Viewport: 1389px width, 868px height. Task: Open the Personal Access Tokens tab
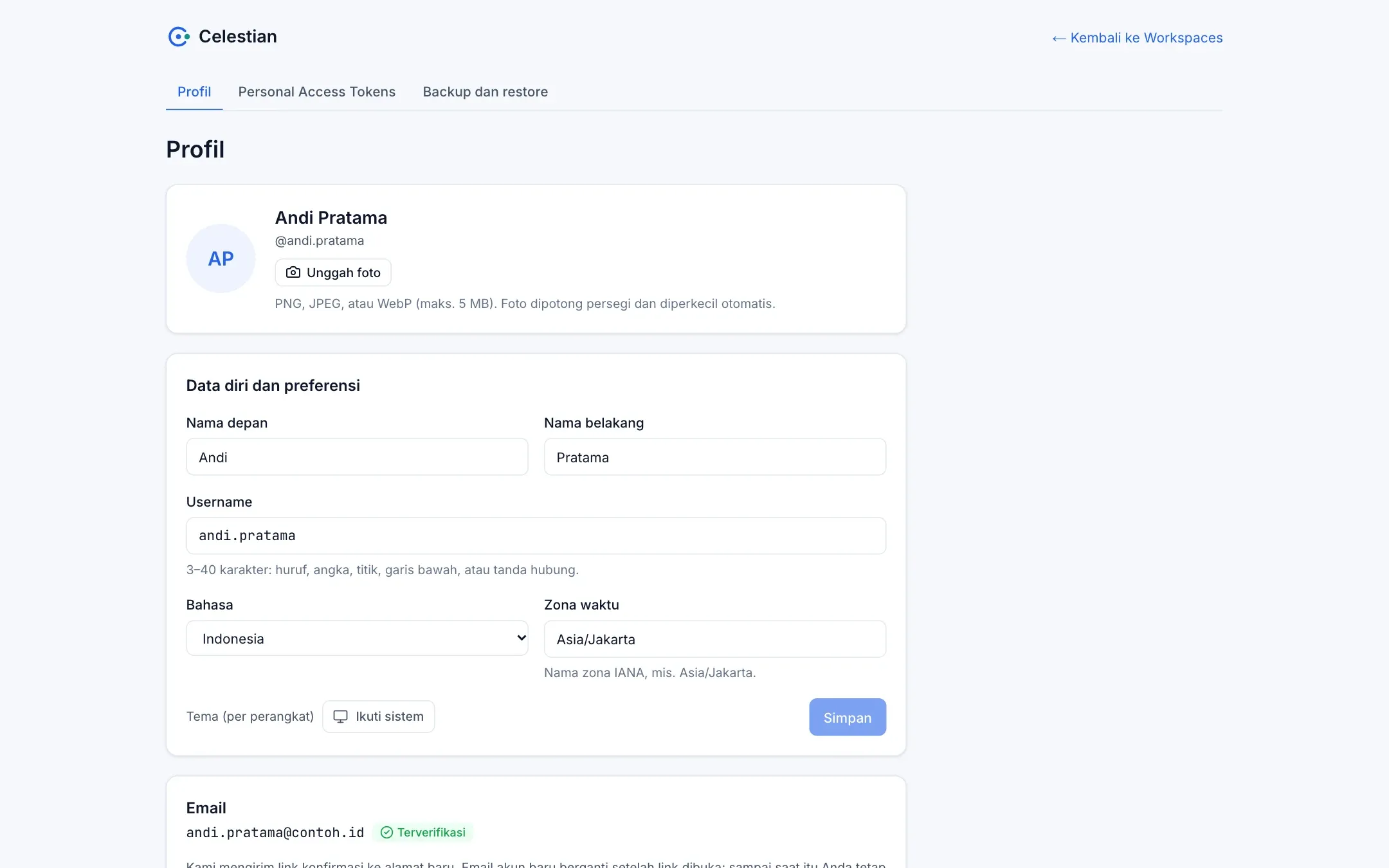pos(317,92)
